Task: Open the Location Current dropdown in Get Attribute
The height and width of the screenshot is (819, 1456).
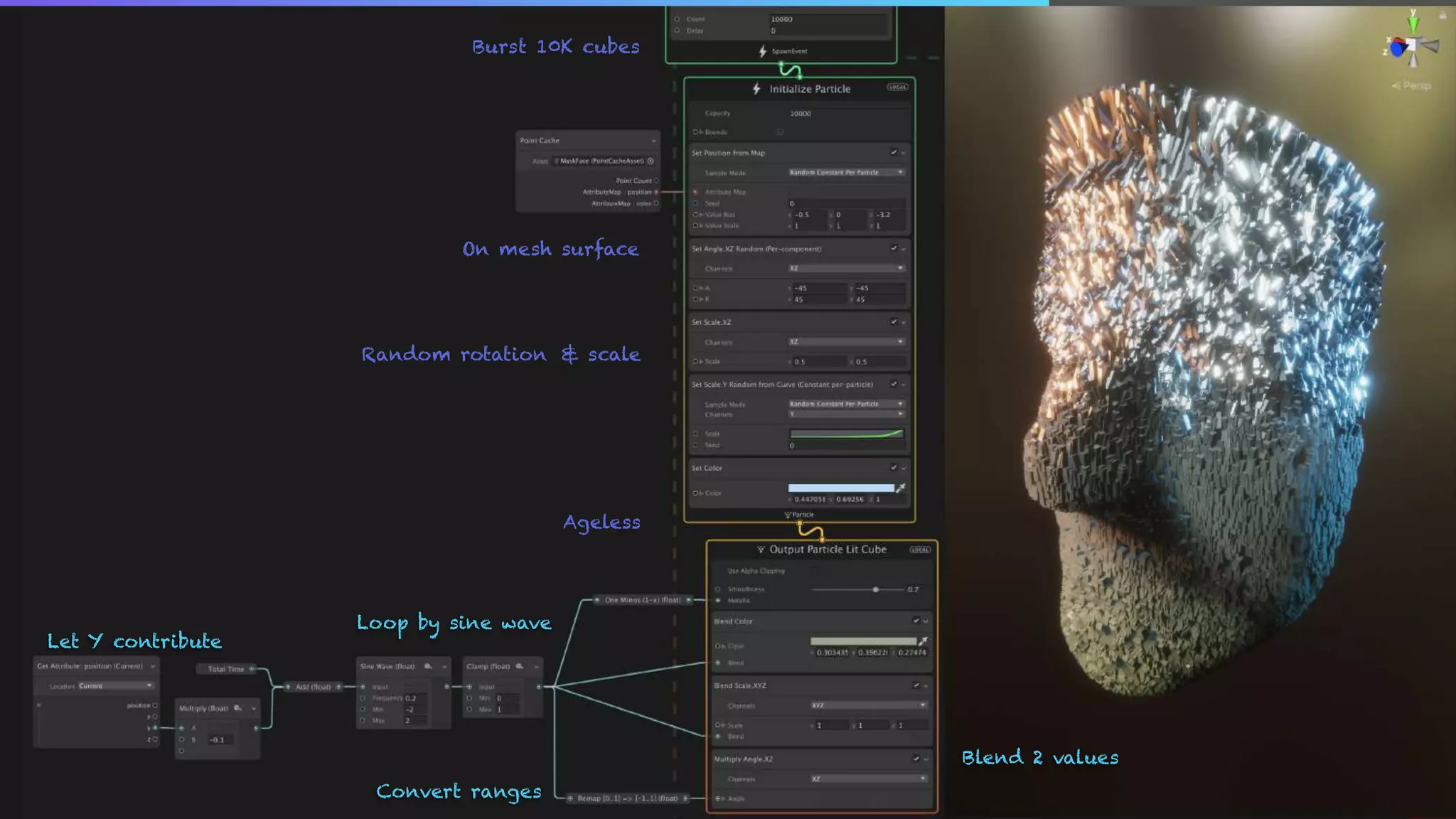Action: (116, 686)
